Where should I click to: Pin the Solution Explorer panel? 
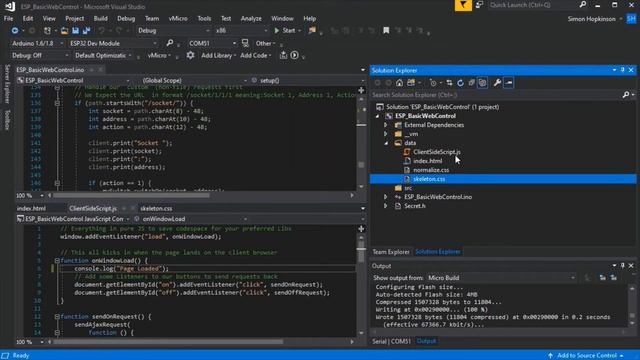point(622,70)
